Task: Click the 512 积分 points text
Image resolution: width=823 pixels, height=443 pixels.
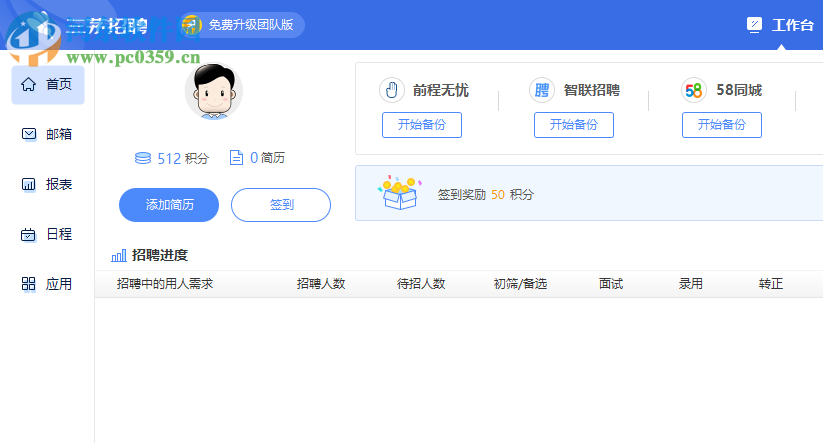Action: click(183, 159)
